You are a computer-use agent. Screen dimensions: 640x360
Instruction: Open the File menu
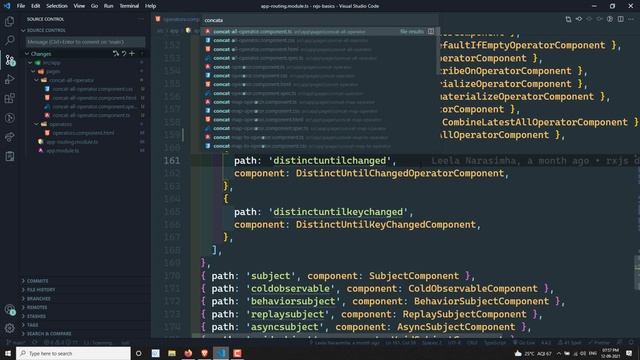pos(21,6)
